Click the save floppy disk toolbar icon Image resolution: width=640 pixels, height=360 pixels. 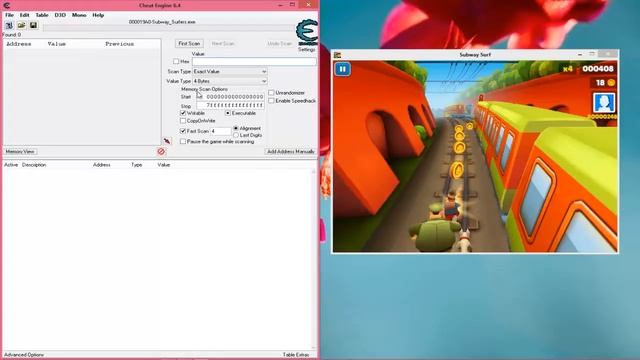[33, 25]
